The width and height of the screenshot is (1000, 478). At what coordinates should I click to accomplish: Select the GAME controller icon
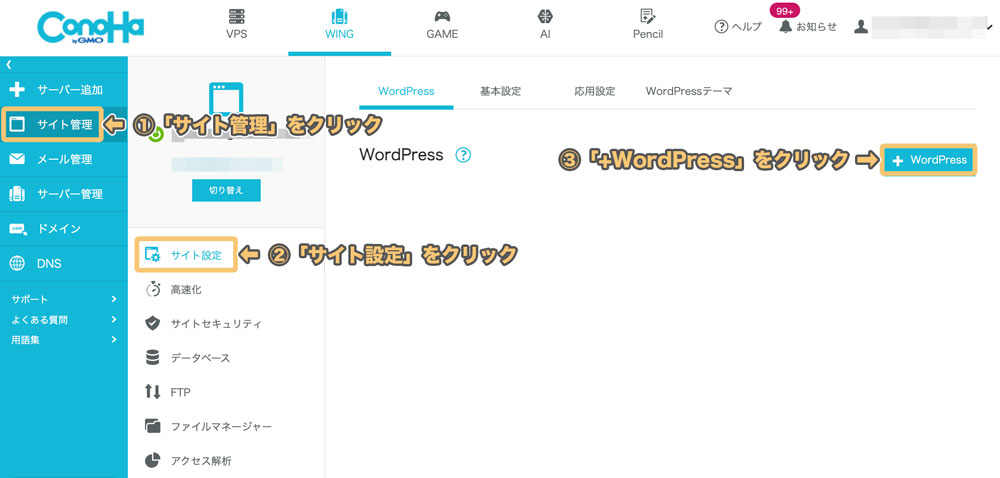tap(442, 17)
